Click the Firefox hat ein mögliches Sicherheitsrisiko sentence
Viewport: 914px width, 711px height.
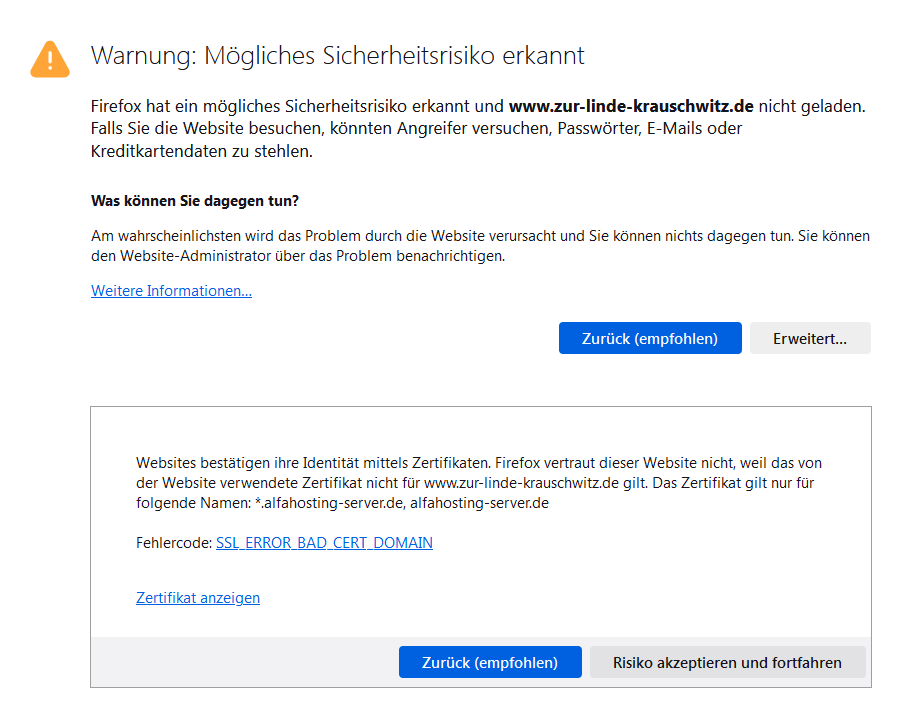(297, 105)
